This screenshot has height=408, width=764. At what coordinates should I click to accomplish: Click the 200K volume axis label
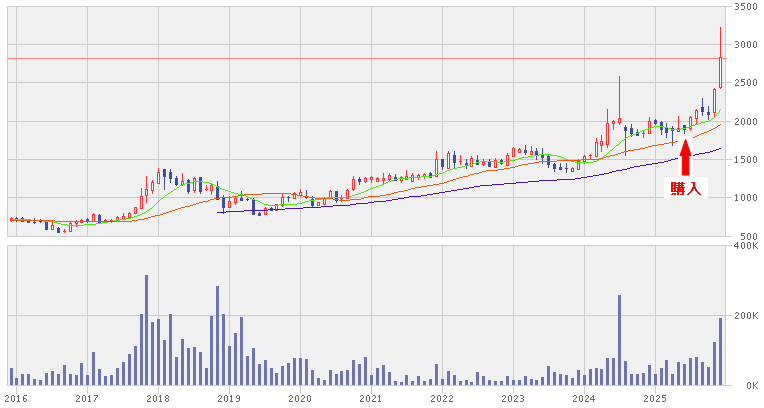point(744,316)
